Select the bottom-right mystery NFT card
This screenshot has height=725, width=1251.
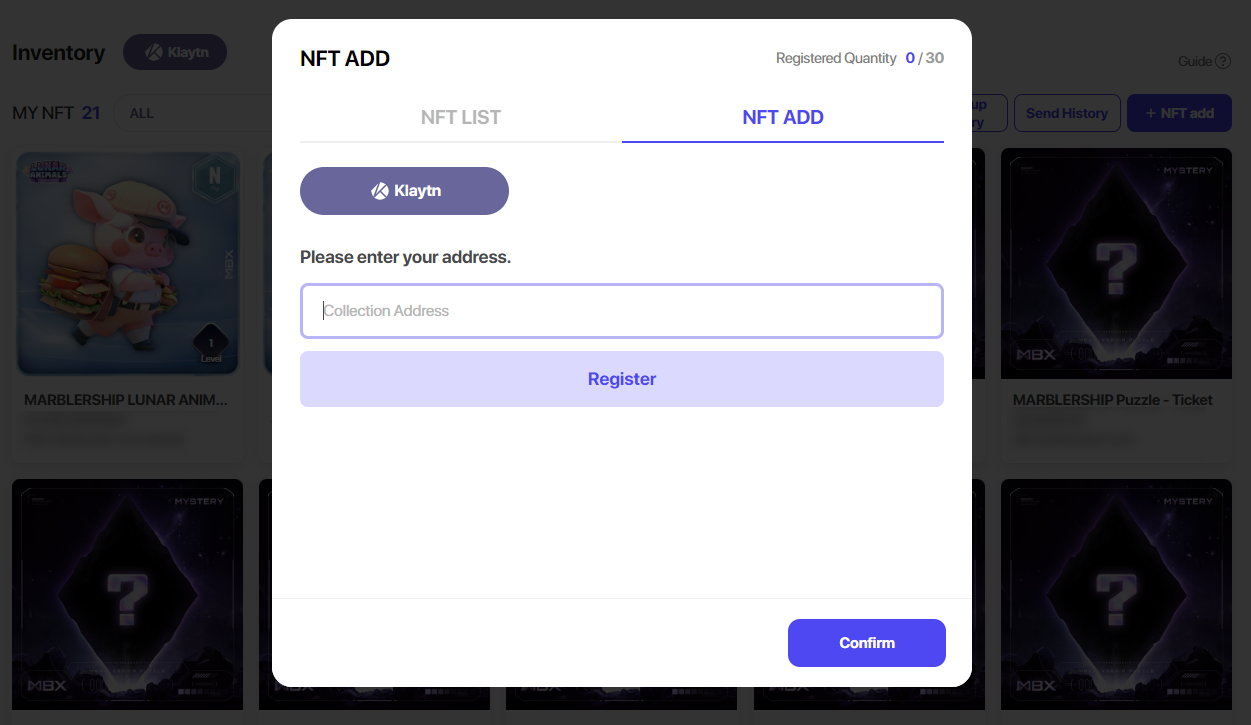tap(1116, 595)
